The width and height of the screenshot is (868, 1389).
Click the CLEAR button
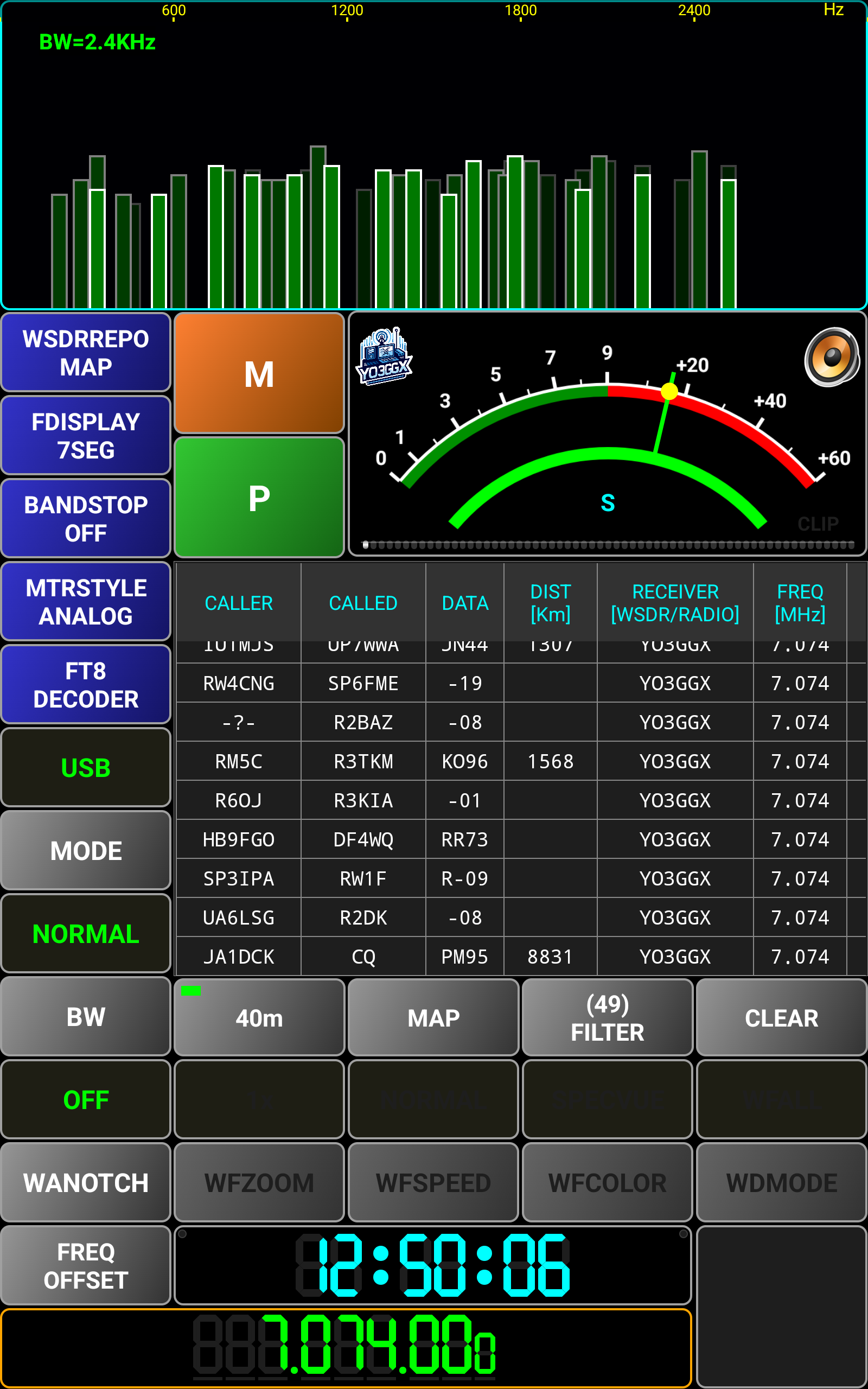781,1018
